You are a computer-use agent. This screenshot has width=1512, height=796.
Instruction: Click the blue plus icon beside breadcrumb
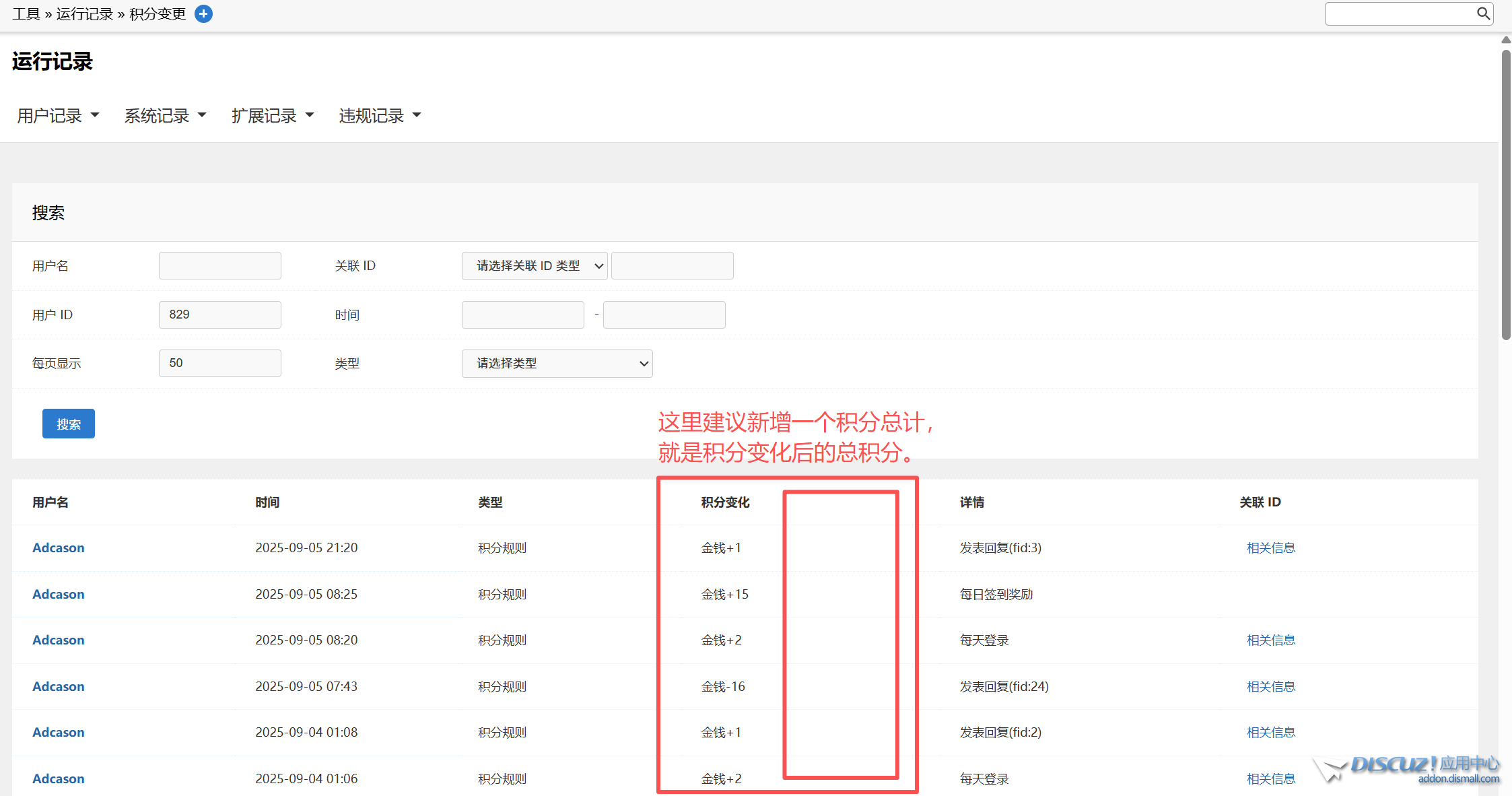click(203, 13)
